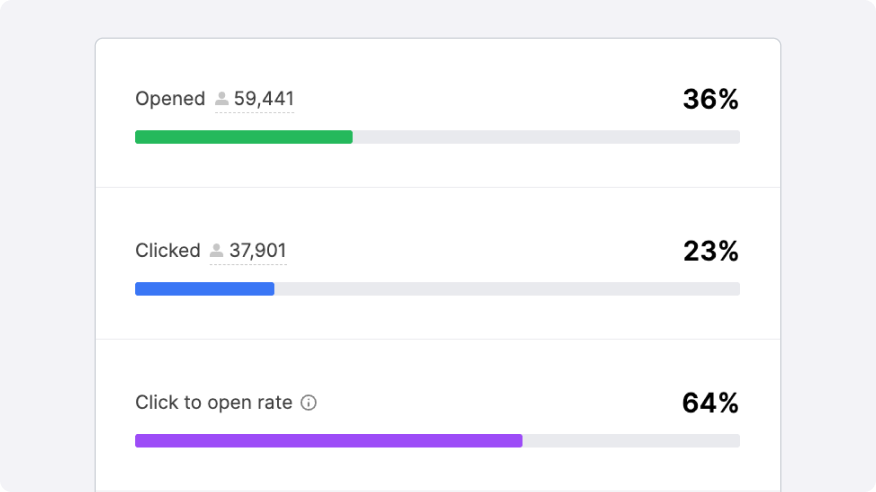Screen dimensions: 876x492
Task: Click divider line above Click to open rate
Action: click(x=438, y=339)
